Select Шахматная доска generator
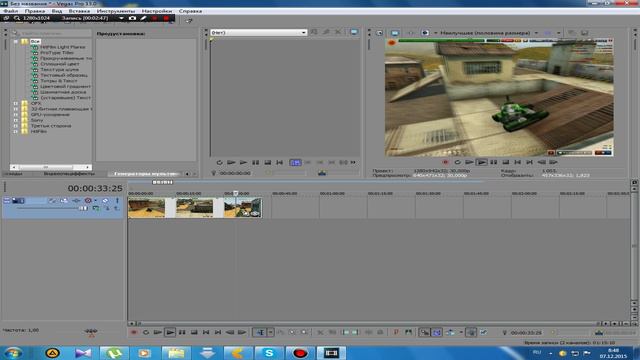The image size is (640, 360). pos(63,92)
